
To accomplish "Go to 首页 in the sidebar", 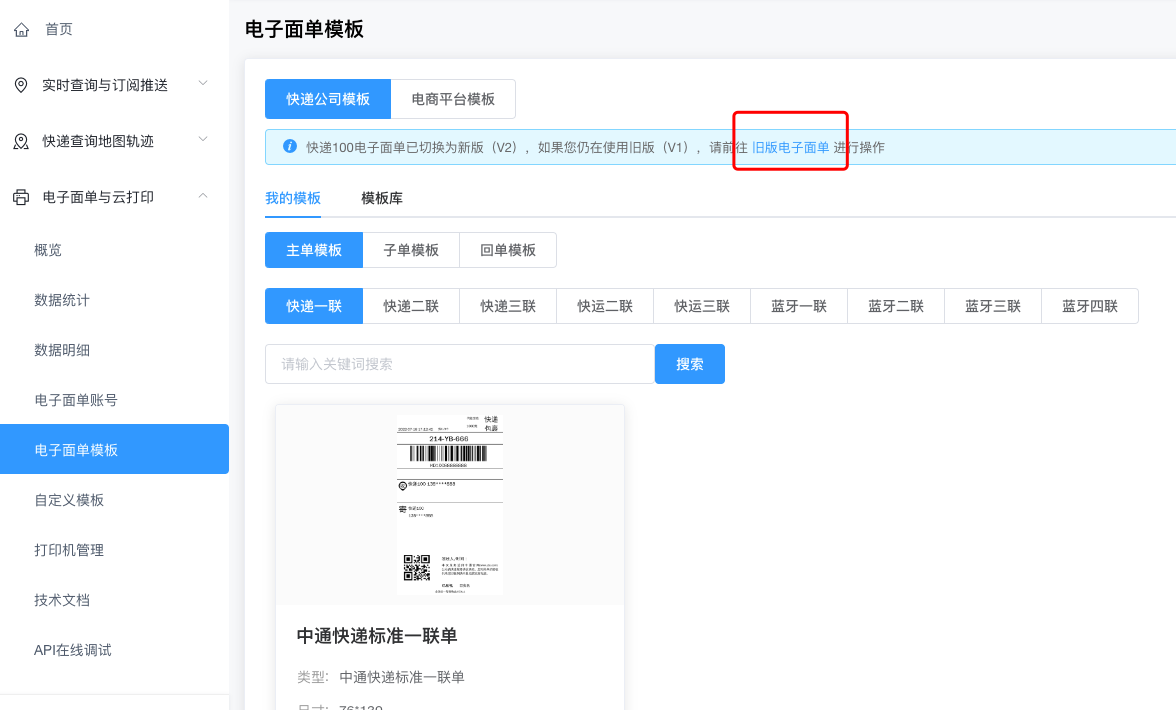I will (58, 29).
